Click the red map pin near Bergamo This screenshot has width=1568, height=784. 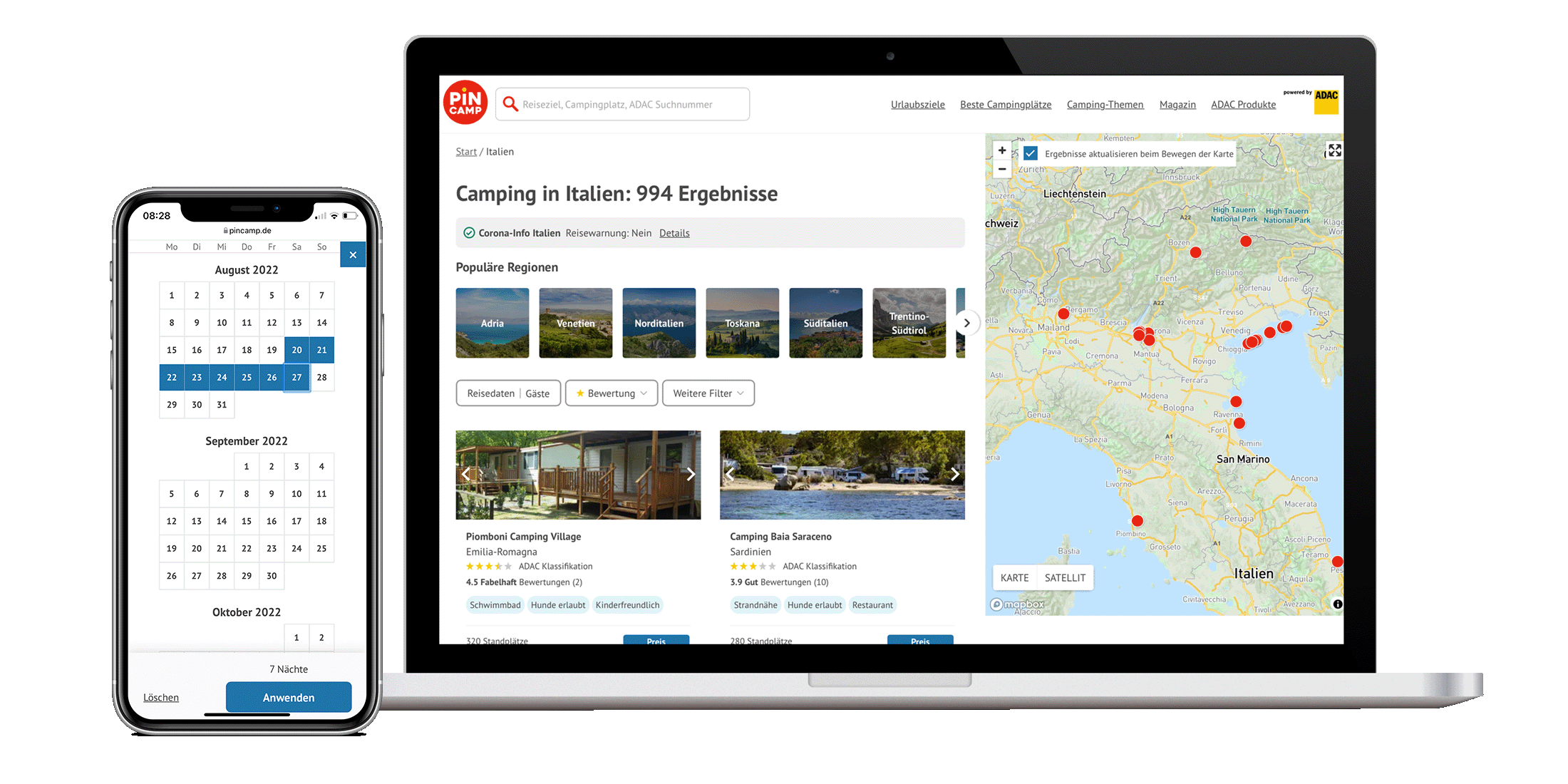(1063, 314)
